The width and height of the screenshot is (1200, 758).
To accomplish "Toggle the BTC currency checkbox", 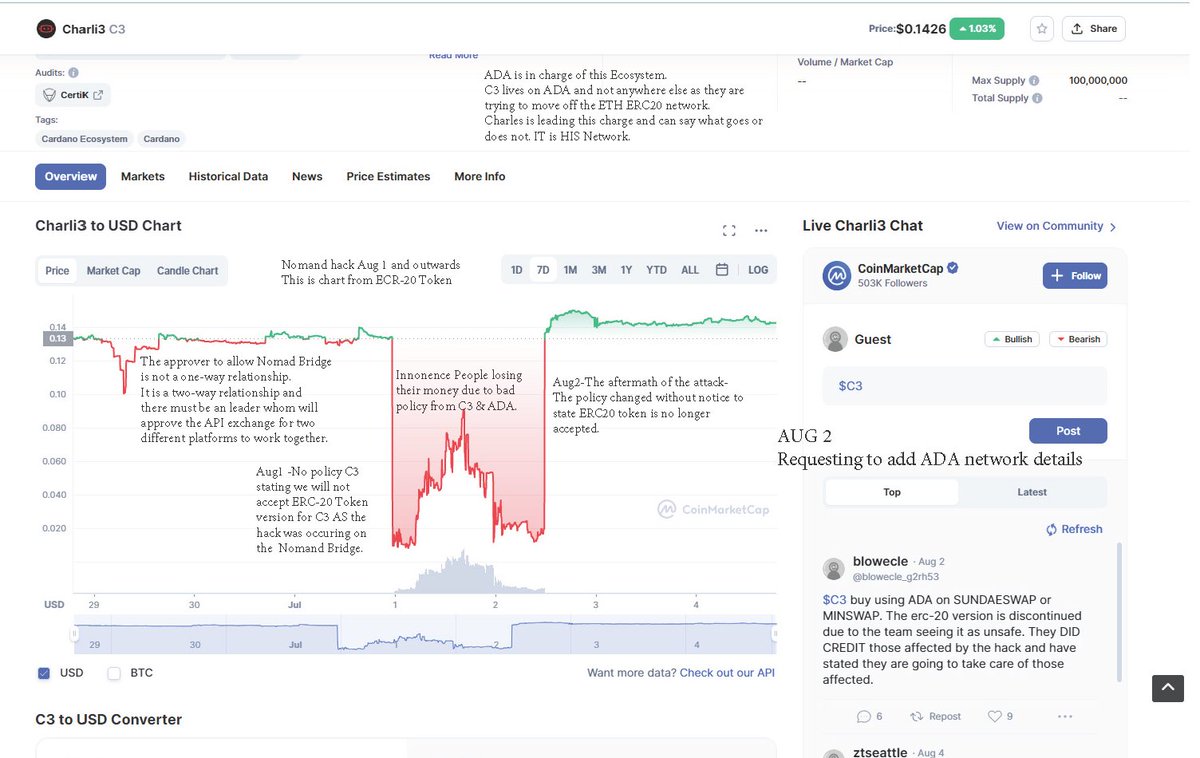I will click(114, 673).
